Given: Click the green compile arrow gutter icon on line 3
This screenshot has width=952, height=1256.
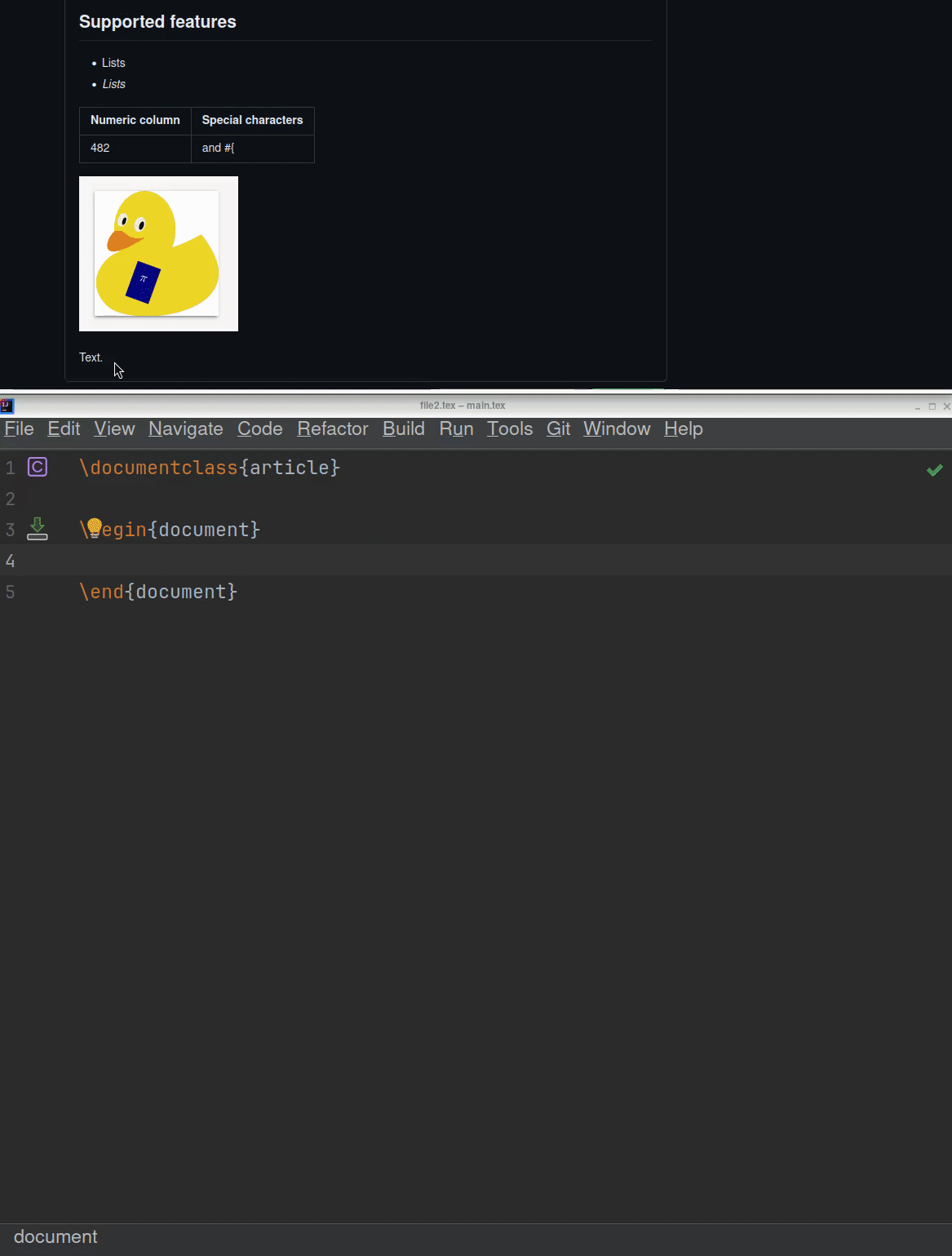Looking at the screenshot, I should (x=37, y=529).
